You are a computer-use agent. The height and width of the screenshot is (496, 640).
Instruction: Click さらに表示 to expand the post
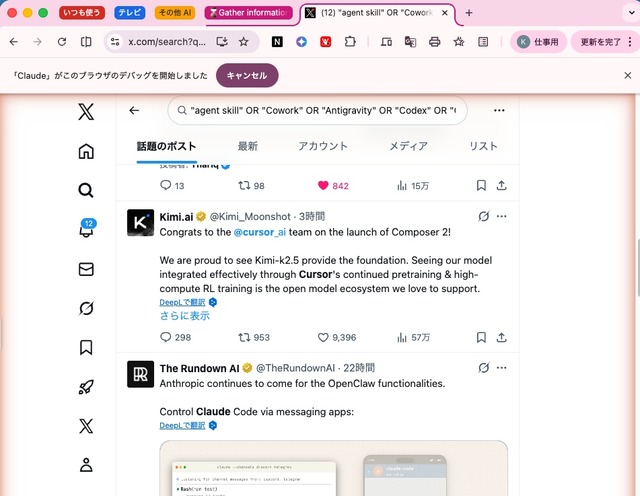pos(184,316)
